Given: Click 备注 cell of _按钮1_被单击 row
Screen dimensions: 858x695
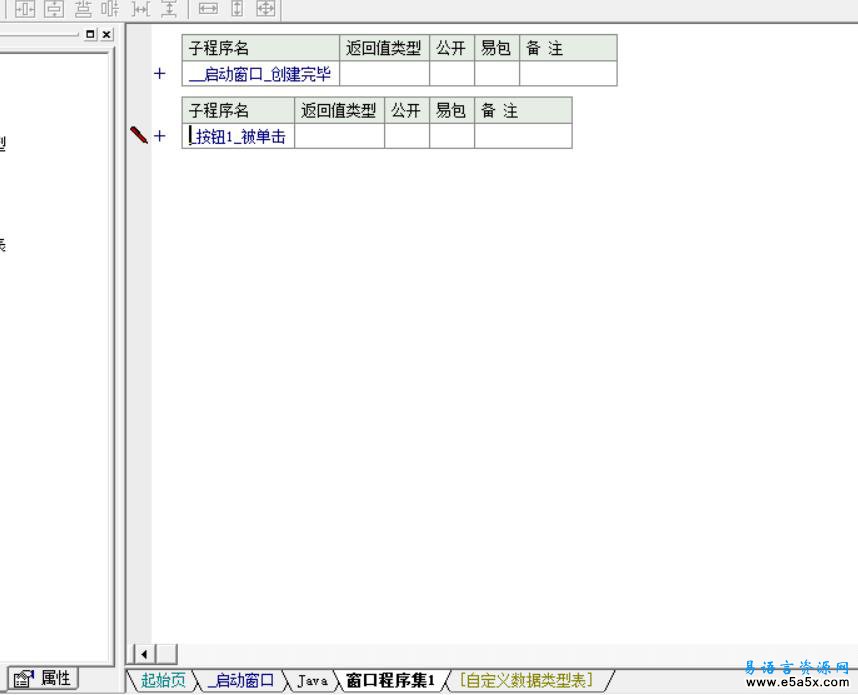Looking at the screenshot, I should pyautogui.click(x=523, y=136).
